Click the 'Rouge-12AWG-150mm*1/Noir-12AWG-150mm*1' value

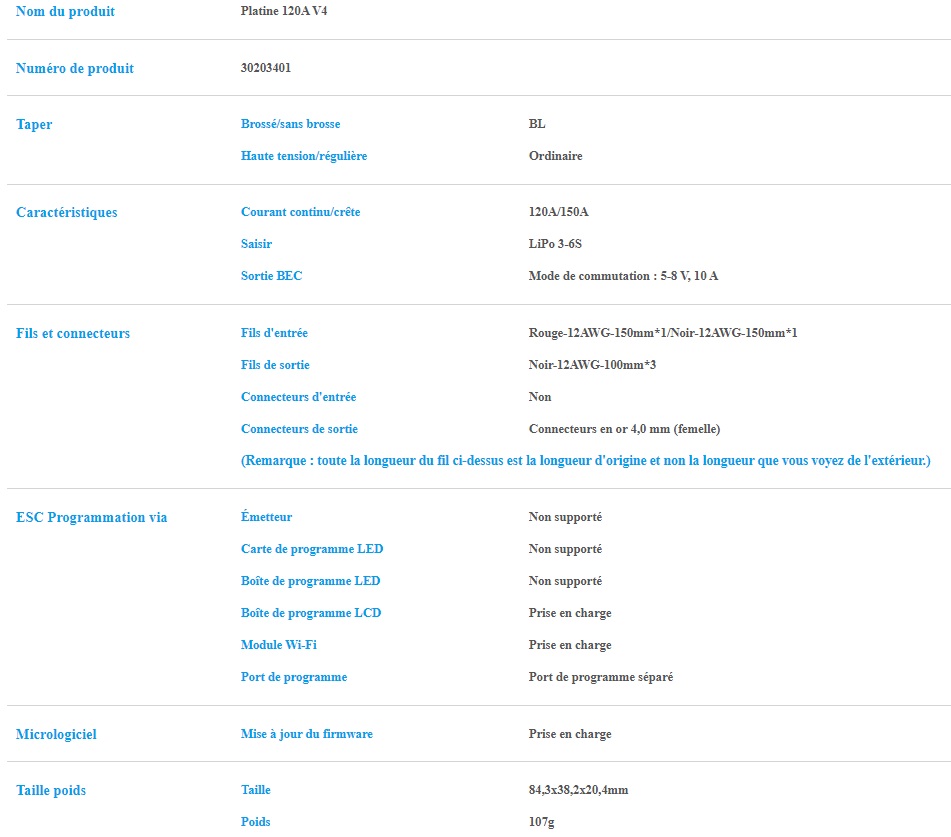663,333
